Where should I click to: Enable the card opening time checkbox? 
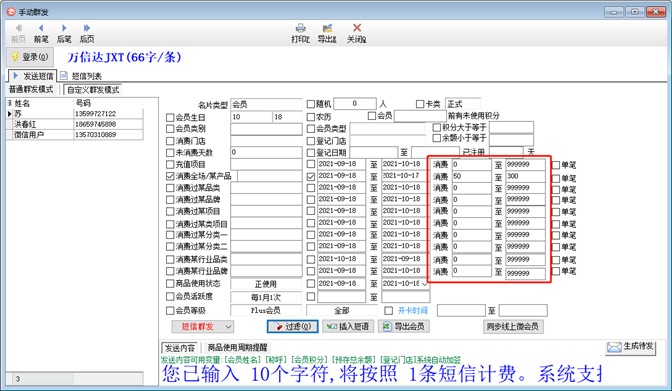389,311
